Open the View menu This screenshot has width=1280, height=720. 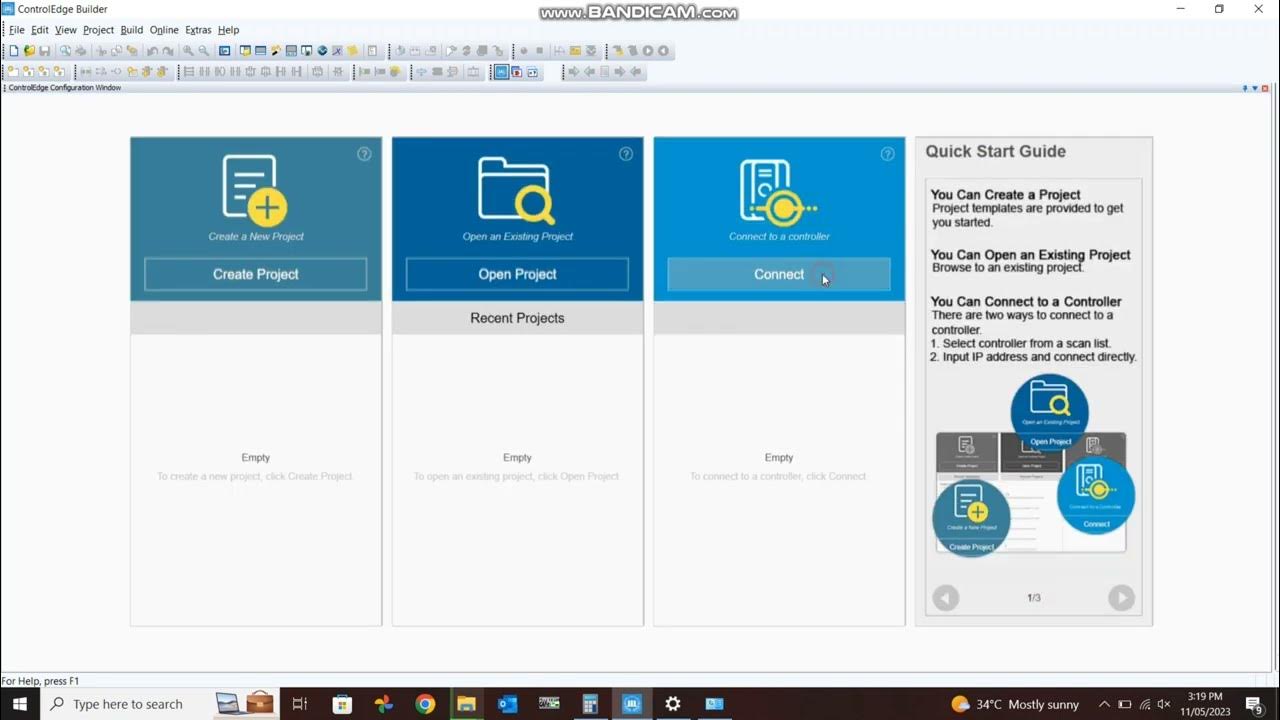(x=66, y=30)
